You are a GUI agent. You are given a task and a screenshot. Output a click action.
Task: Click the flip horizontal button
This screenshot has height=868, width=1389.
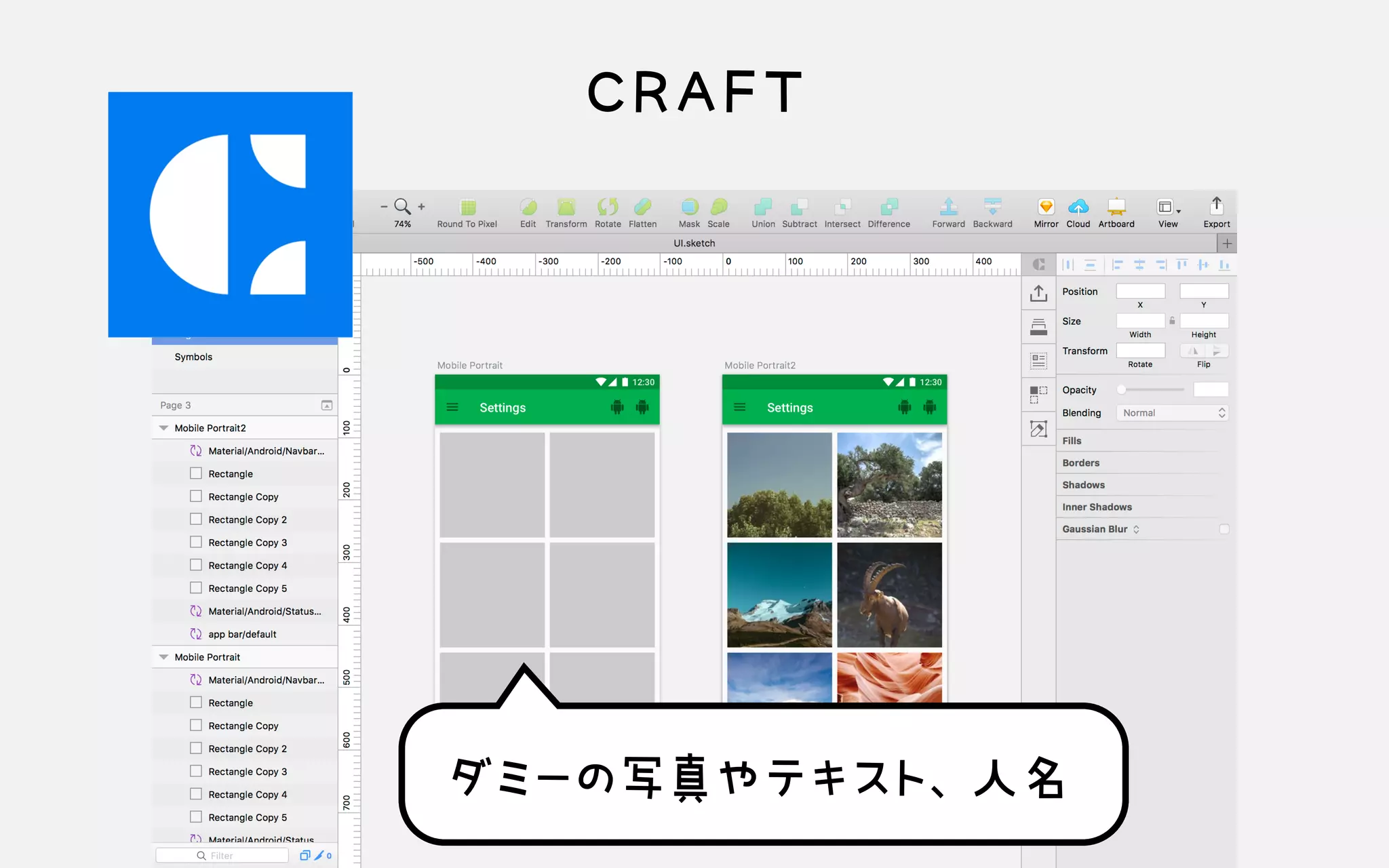pyautogui.click(x=1193, y=351)
